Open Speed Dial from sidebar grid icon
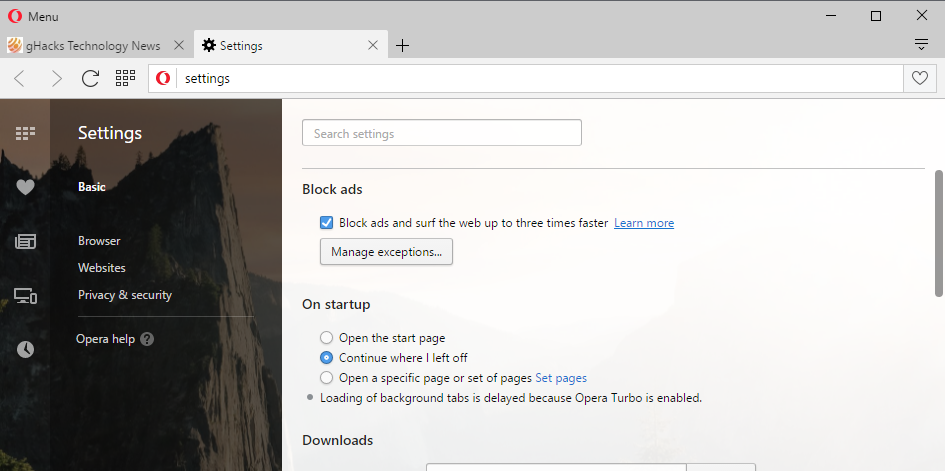Screen dimensions: 945x471 pos(25,133)
